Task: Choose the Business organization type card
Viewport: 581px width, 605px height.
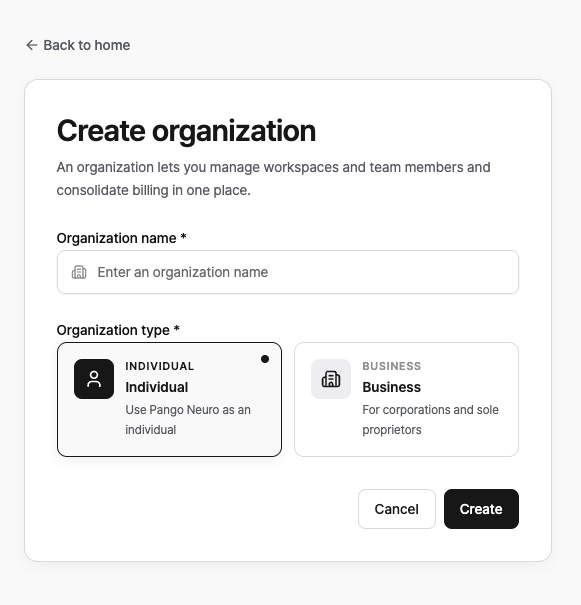Action: click(406, 399)
